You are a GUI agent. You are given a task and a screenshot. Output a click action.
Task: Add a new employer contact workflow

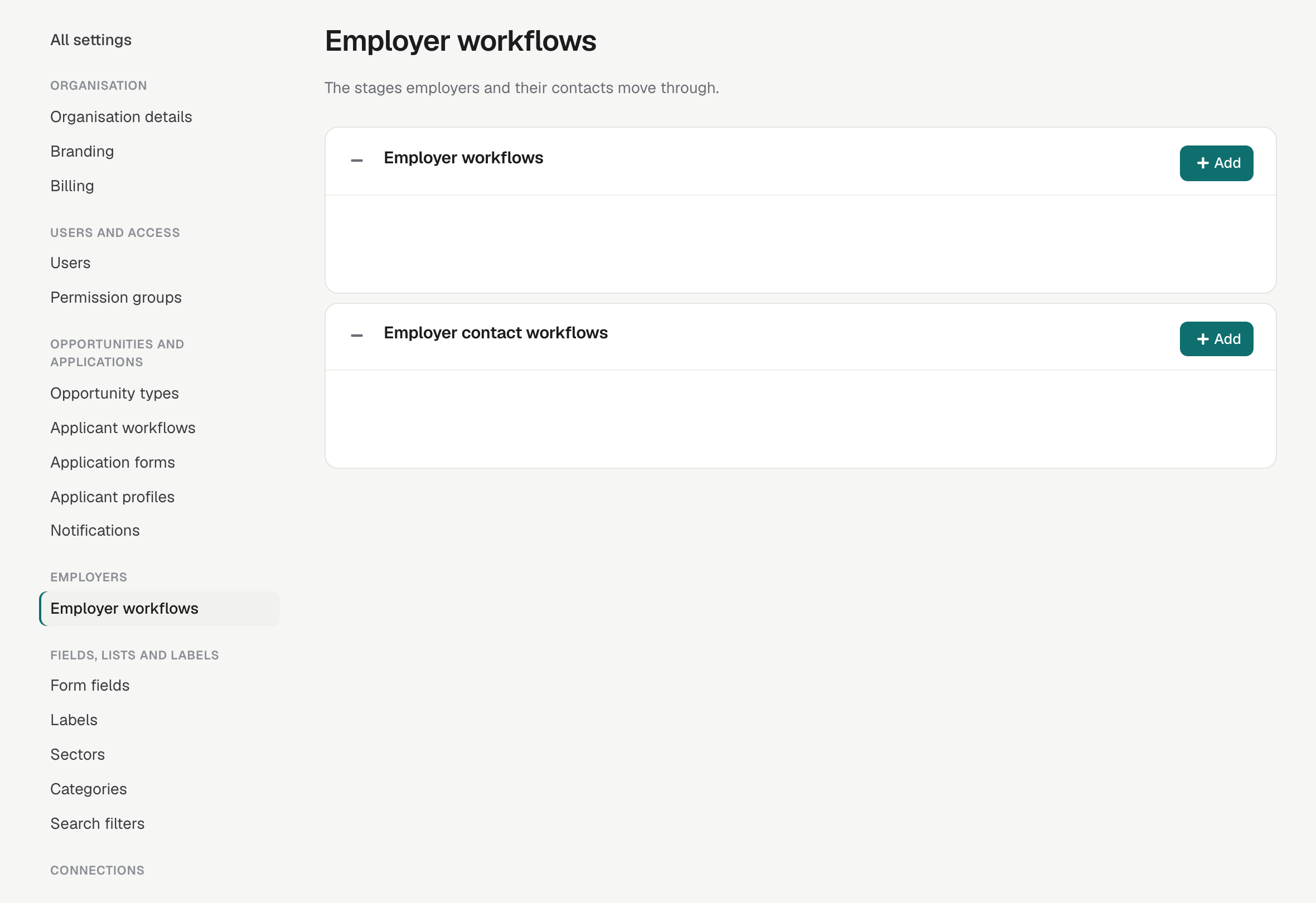click(x=1216, y=338)
